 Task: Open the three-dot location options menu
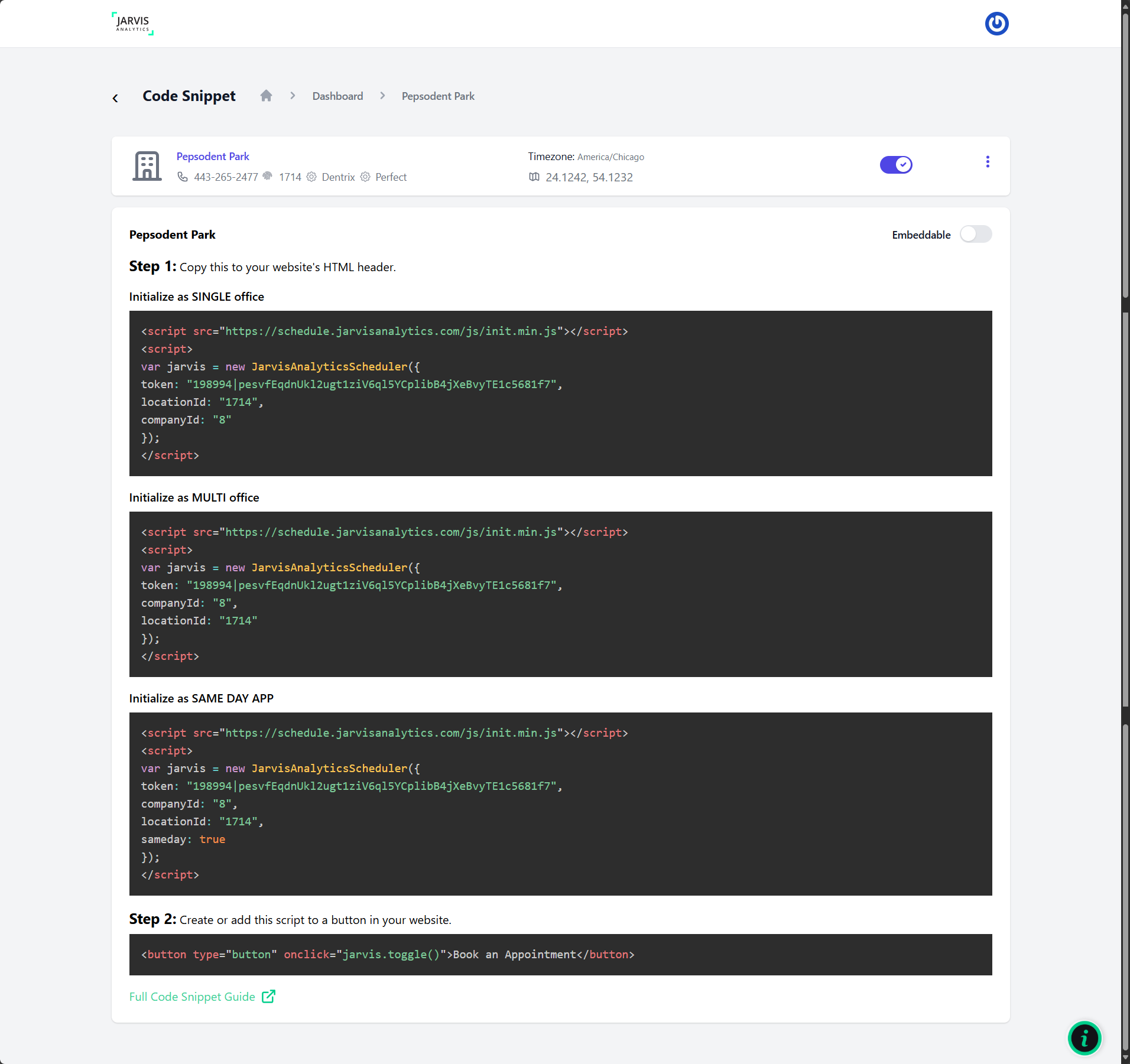tap(987, 162)
